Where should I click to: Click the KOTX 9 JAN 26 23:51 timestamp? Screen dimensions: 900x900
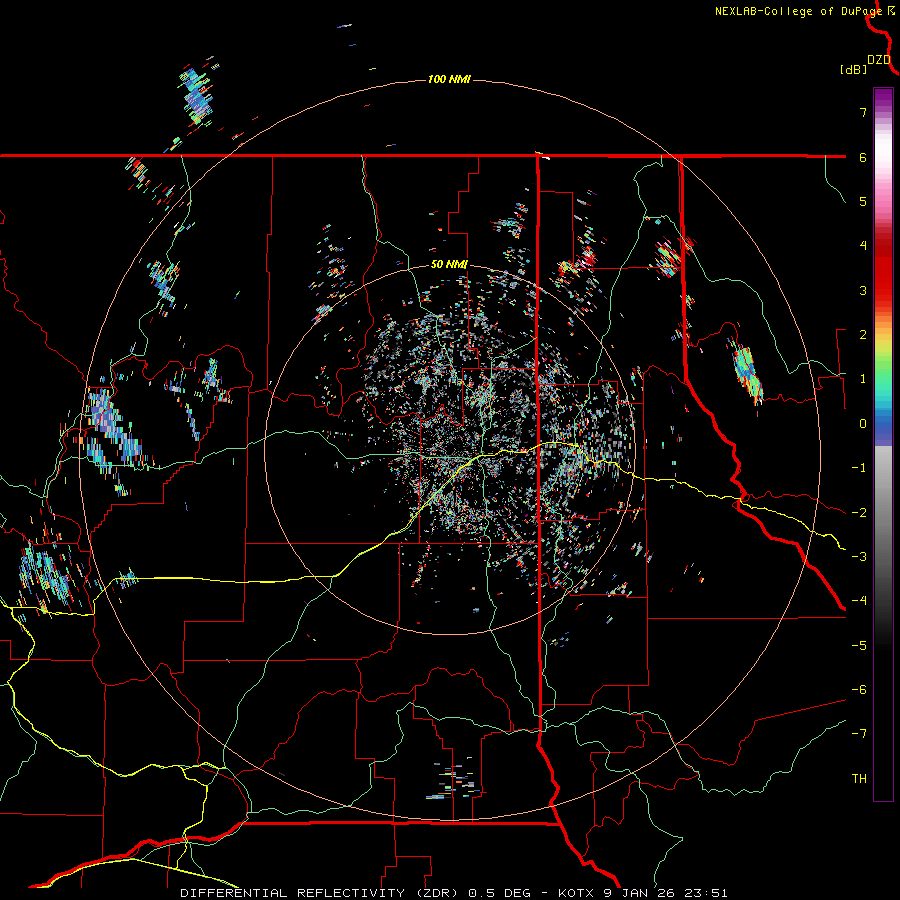pyautogui.click(x=643, y=893)
